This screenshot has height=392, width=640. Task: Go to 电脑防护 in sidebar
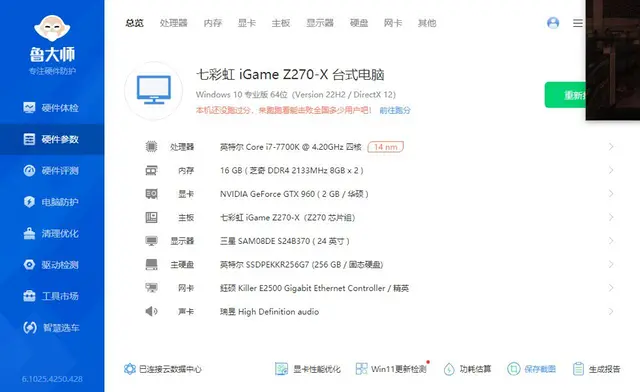52,202
